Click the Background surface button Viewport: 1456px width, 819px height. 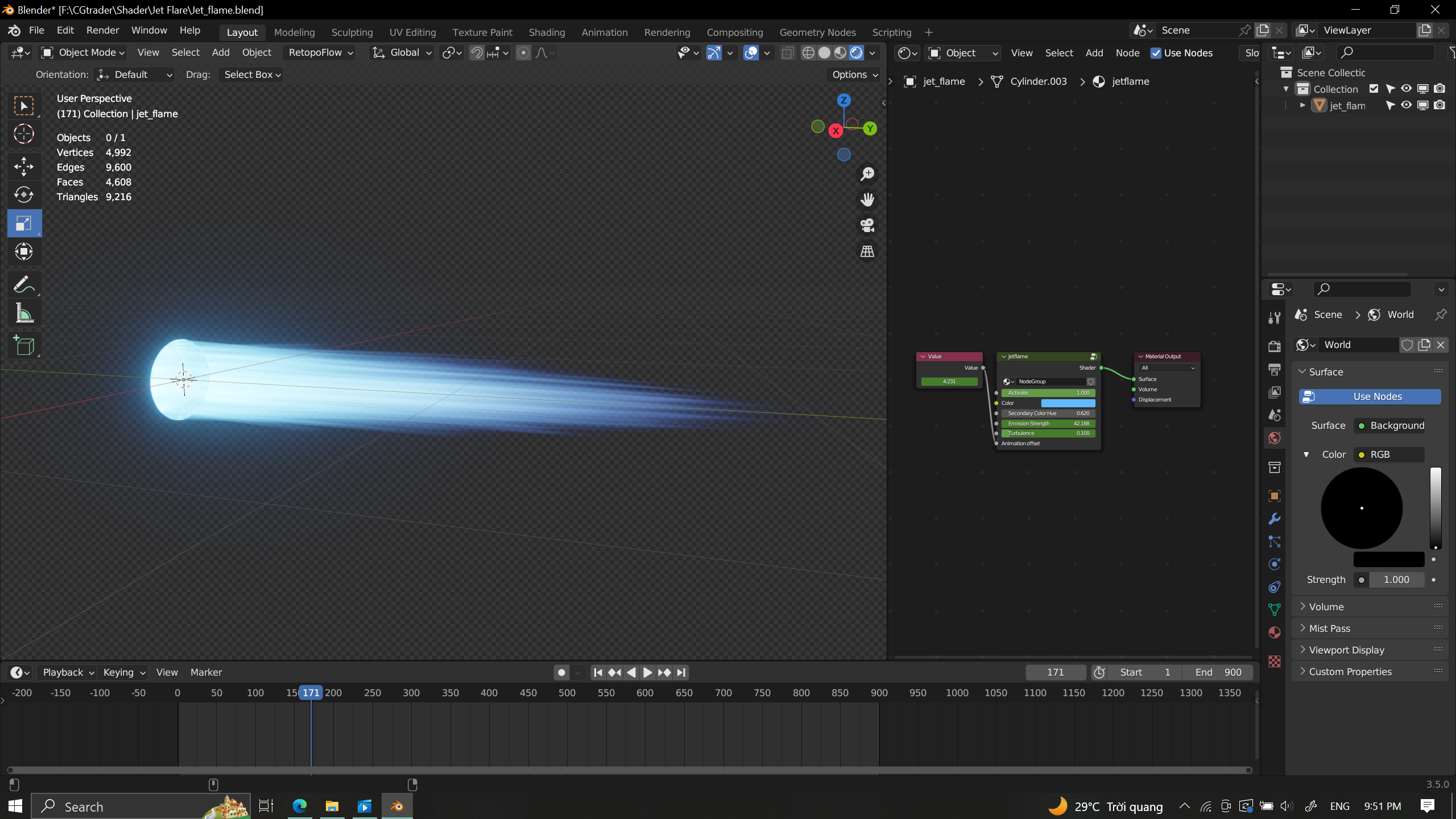click(x=1389, y=425)
